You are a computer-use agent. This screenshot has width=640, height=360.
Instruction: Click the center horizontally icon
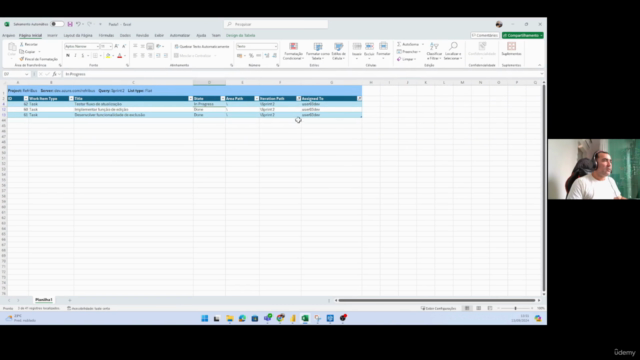(x=142, y=56)
